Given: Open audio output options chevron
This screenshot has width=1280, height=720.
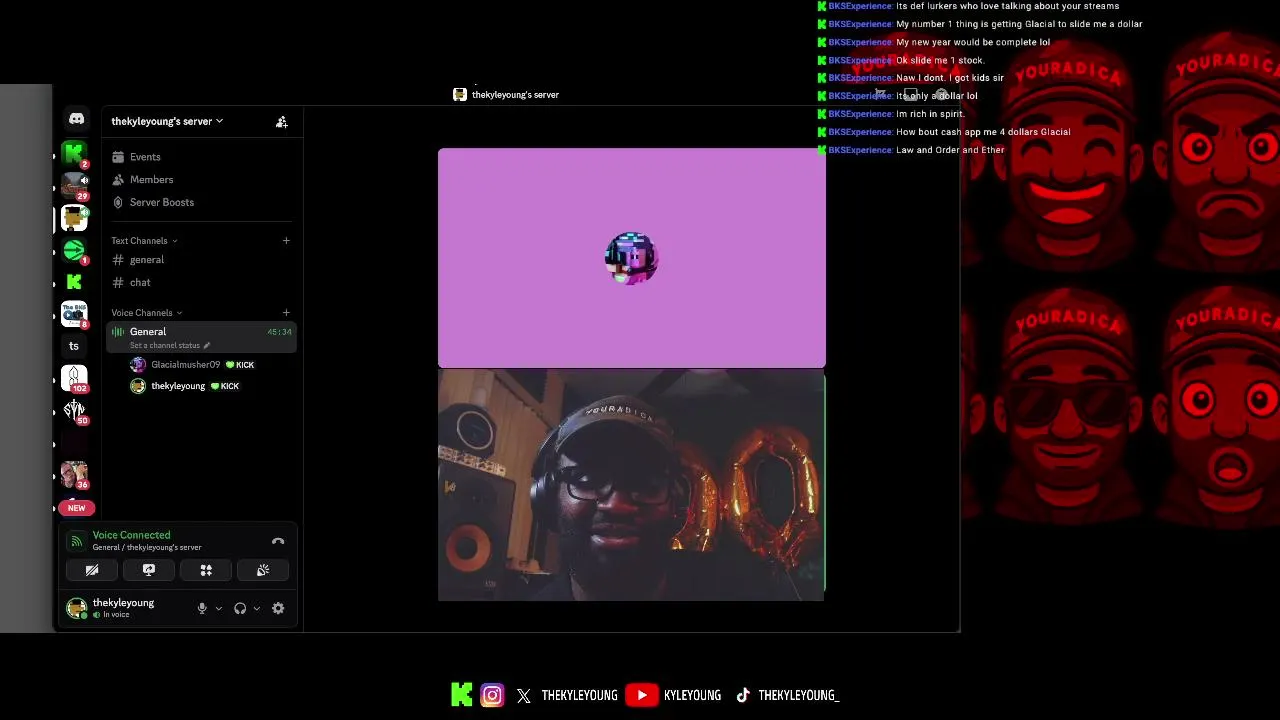Looking at the screenshot, I should tap(257, 608).
